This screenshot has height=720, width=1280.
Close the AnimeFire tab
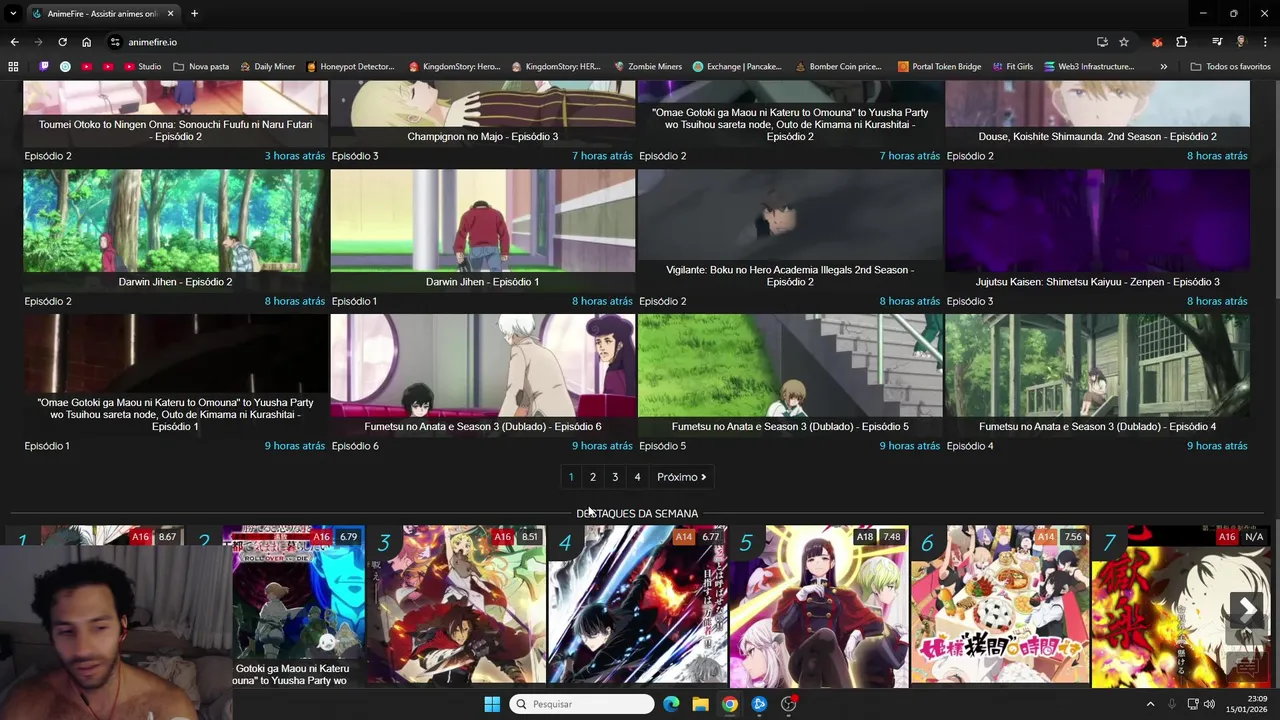click(x=170, y=14)
